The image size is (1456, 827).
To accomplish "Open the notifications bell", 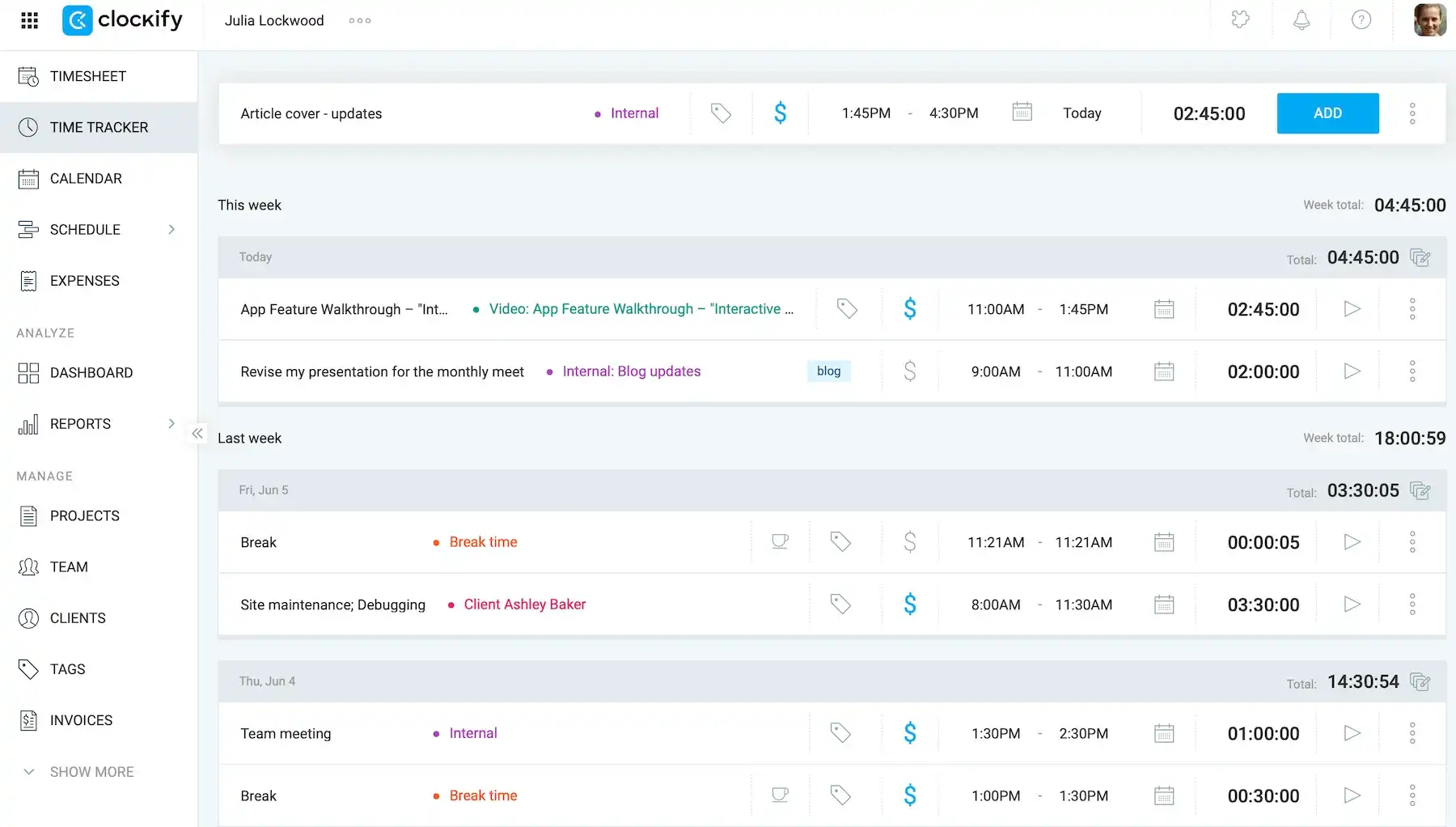I will 1302,19.
